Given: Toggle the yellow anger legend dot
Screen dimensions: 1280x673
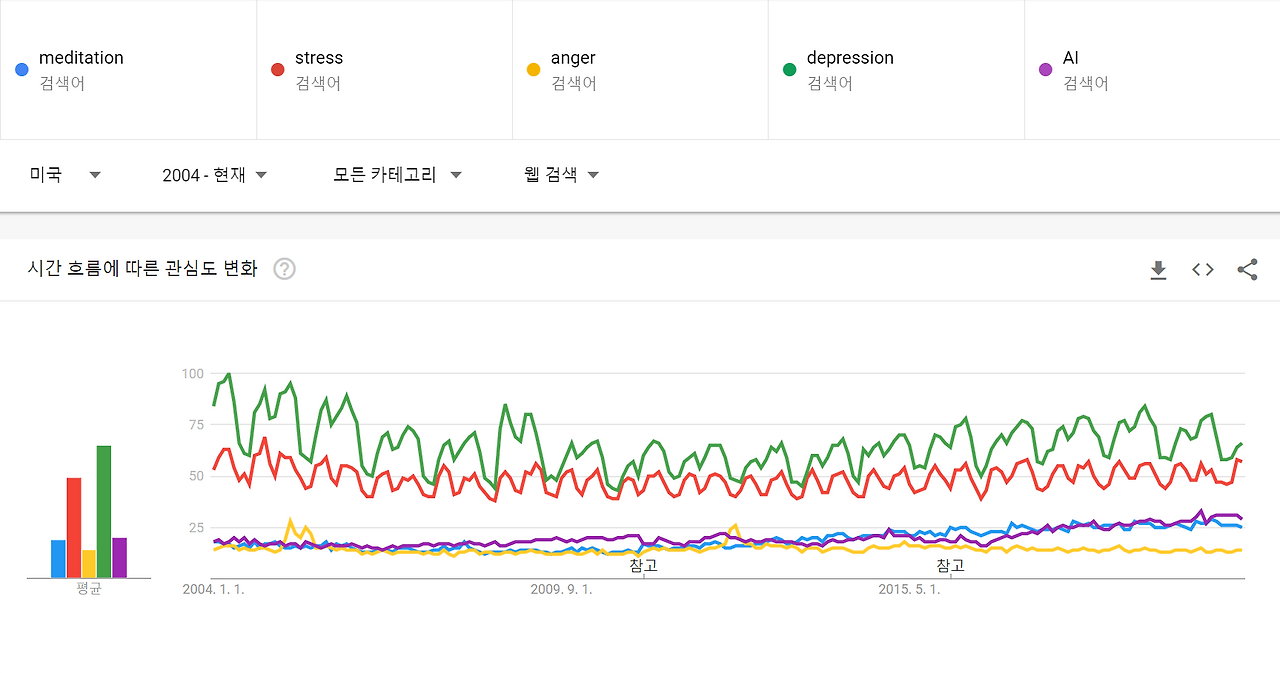Looking at the screenshot, I should (533, 69).
